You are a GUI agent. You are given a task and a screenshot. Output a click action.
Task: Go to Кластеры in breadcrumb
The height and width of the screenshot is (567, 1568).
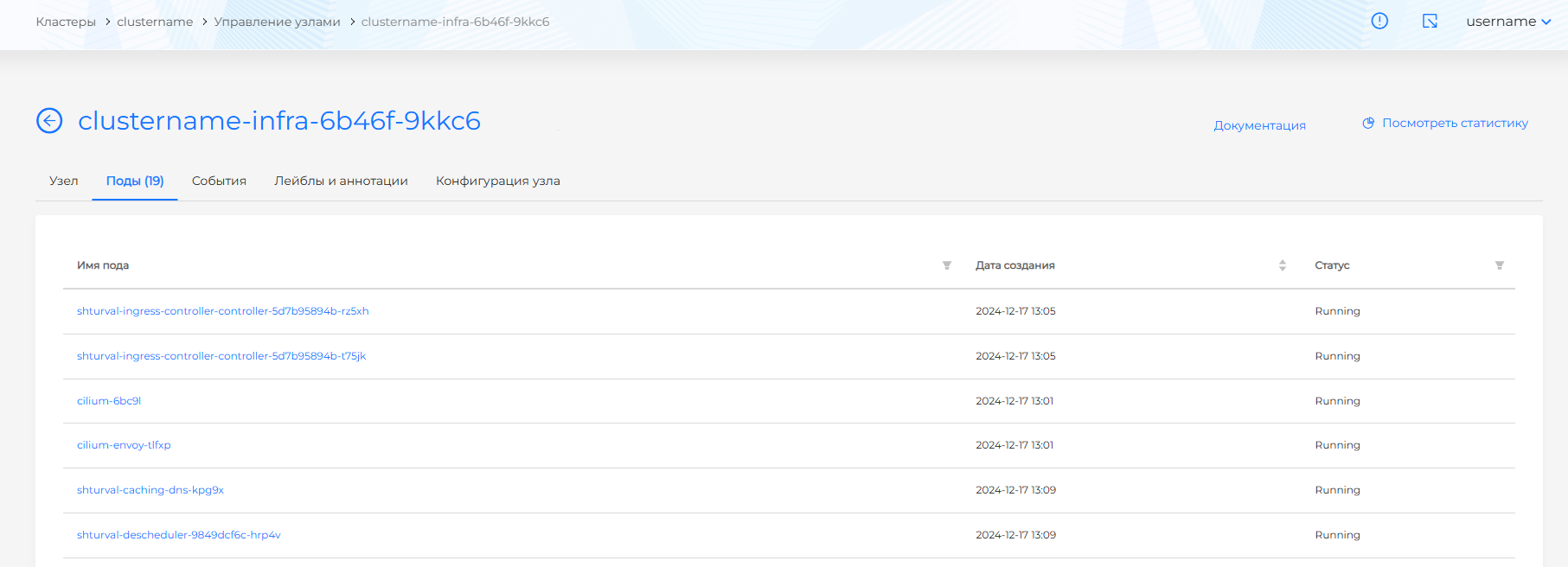tap(66, 22)
